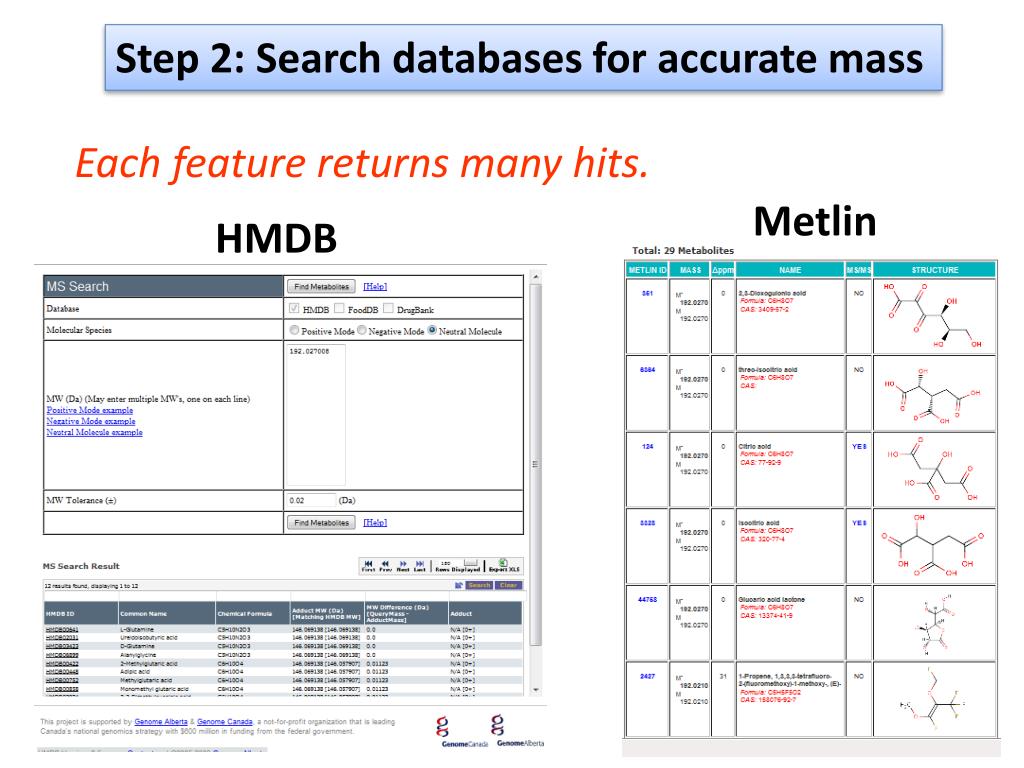1024x768 pixels.
Task: Open HMDB ID link for Ureidoisobutyric acid
Action: (x=62, y=638)
